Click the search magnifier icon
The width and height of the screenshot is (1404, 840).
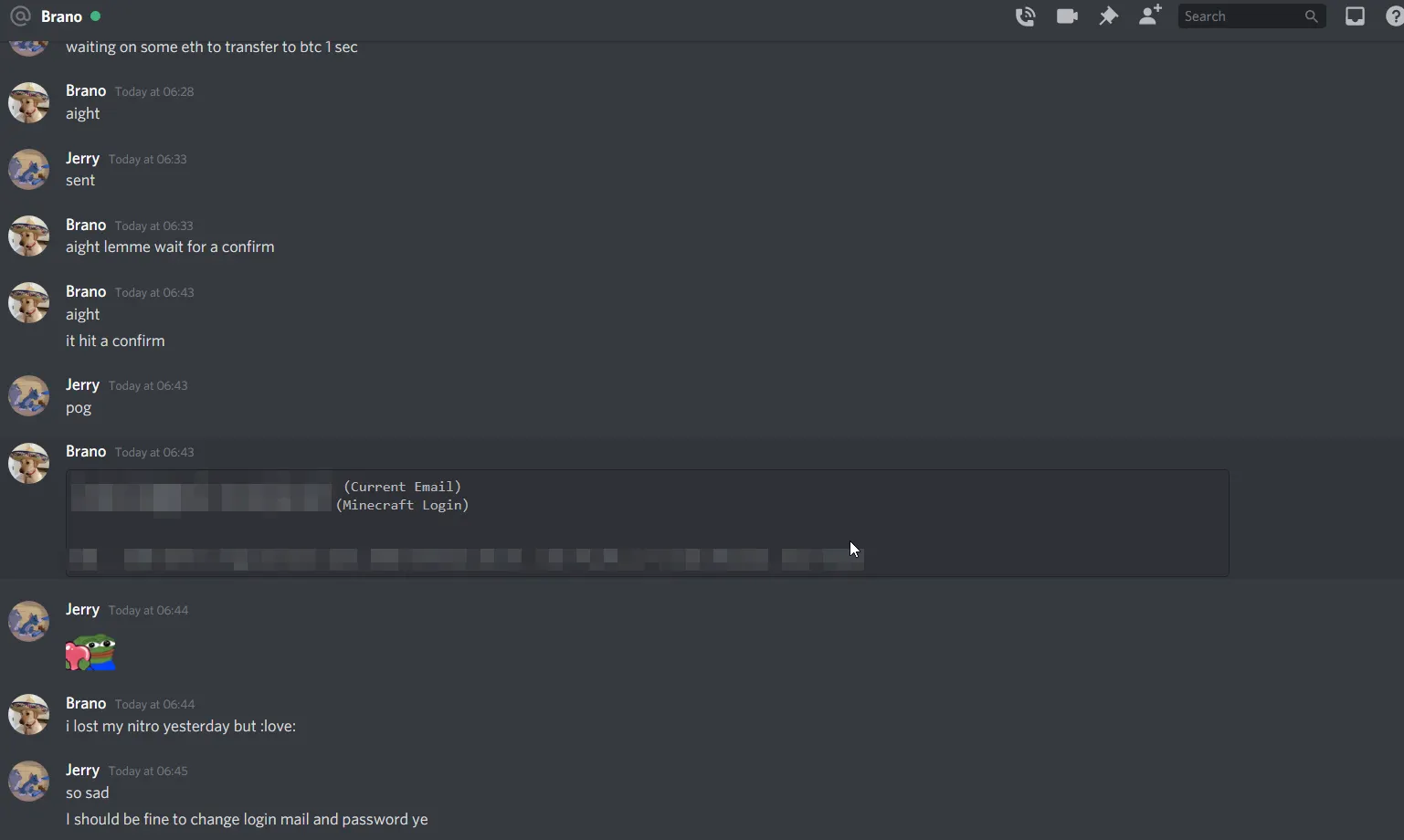1311,16
